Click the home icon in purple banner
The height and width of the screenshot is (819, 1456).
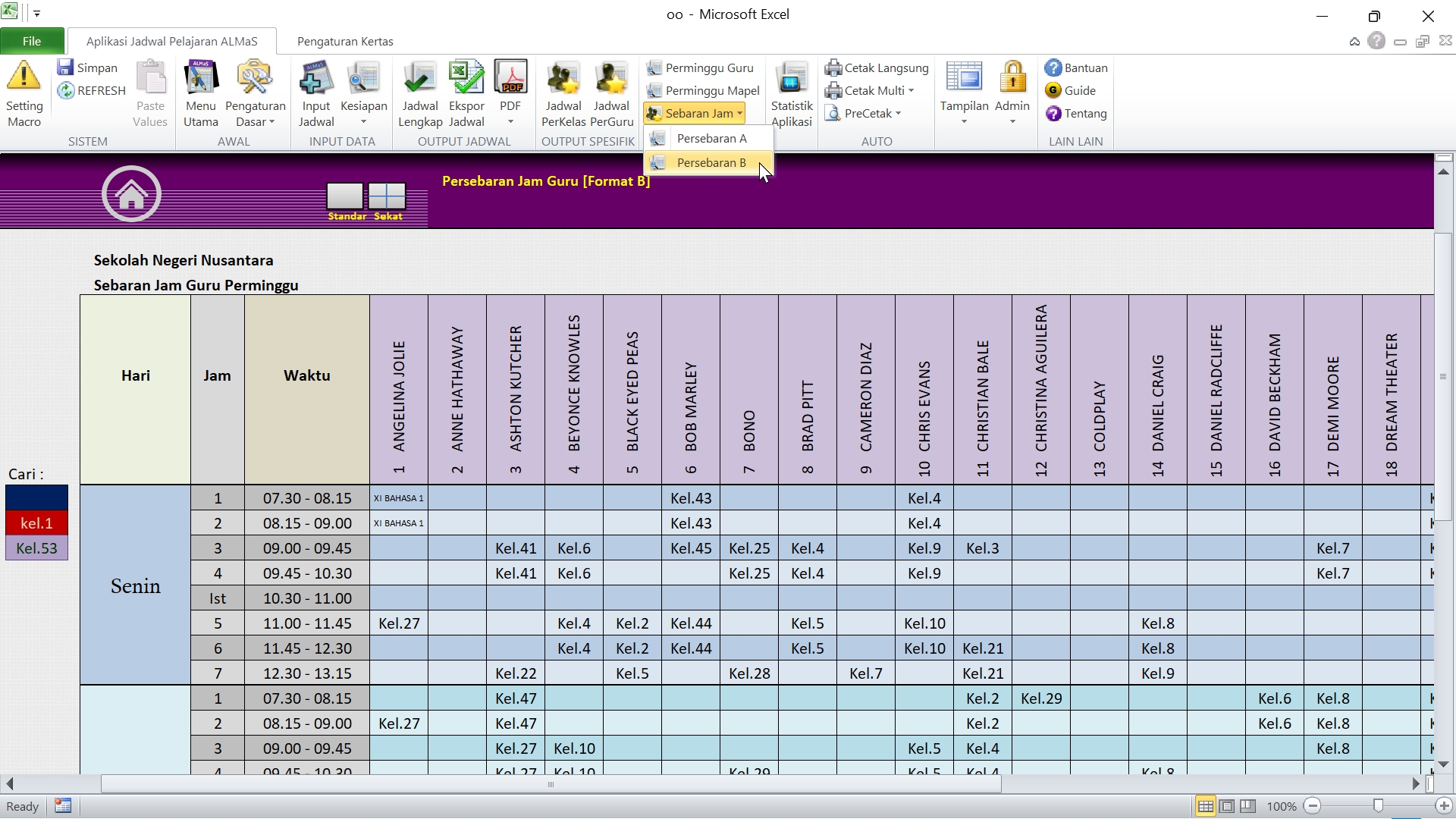tap(131, 194)
